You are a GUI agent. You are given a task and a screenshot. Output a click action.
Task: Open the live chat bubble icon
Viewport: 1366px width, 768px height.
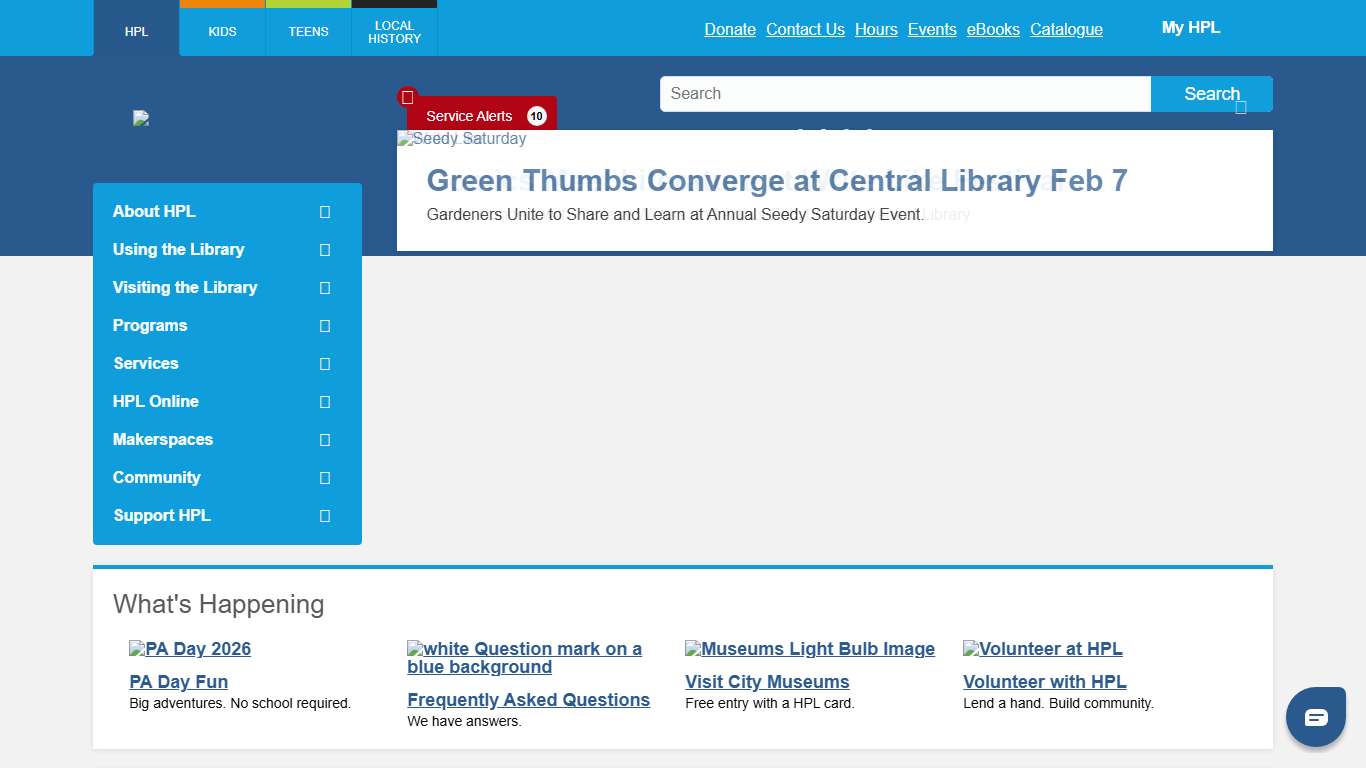coord(1315,717)
